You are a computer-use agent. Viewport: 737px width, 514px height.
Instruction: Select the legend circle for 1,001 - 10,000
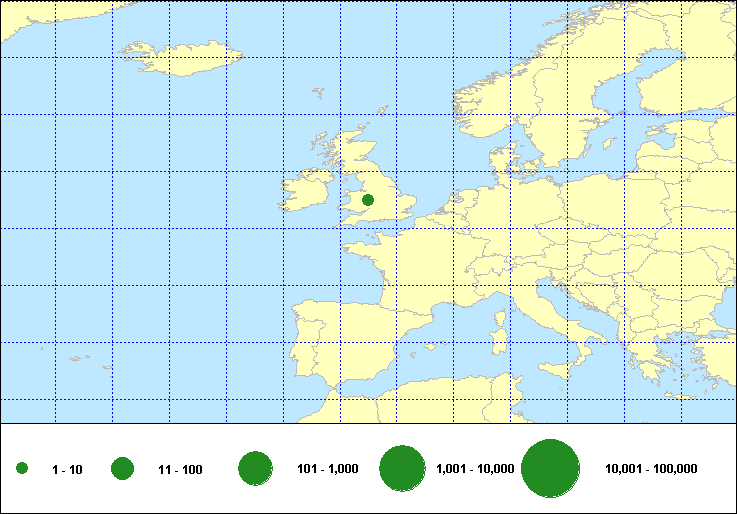403,468
